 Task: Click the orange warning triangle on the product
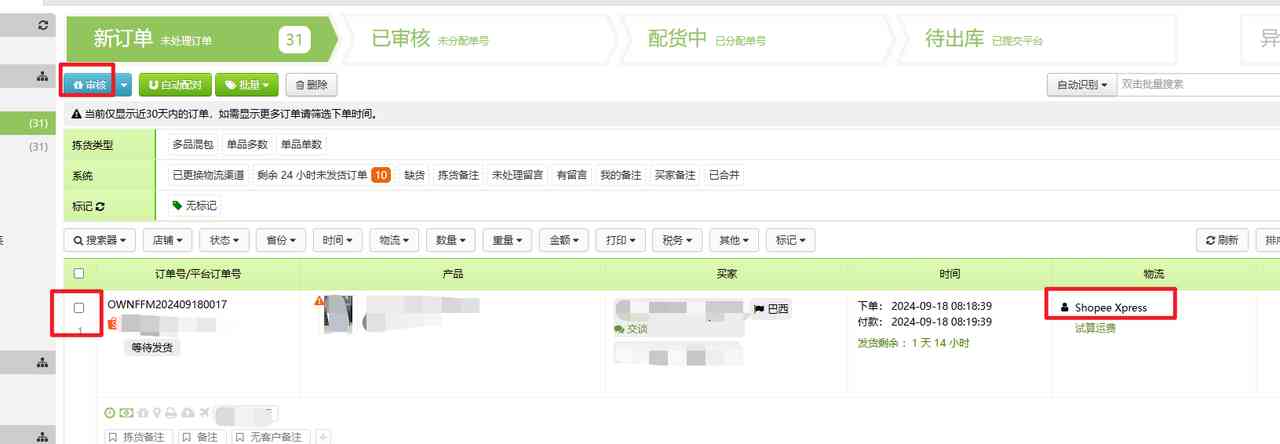(320, 300)
